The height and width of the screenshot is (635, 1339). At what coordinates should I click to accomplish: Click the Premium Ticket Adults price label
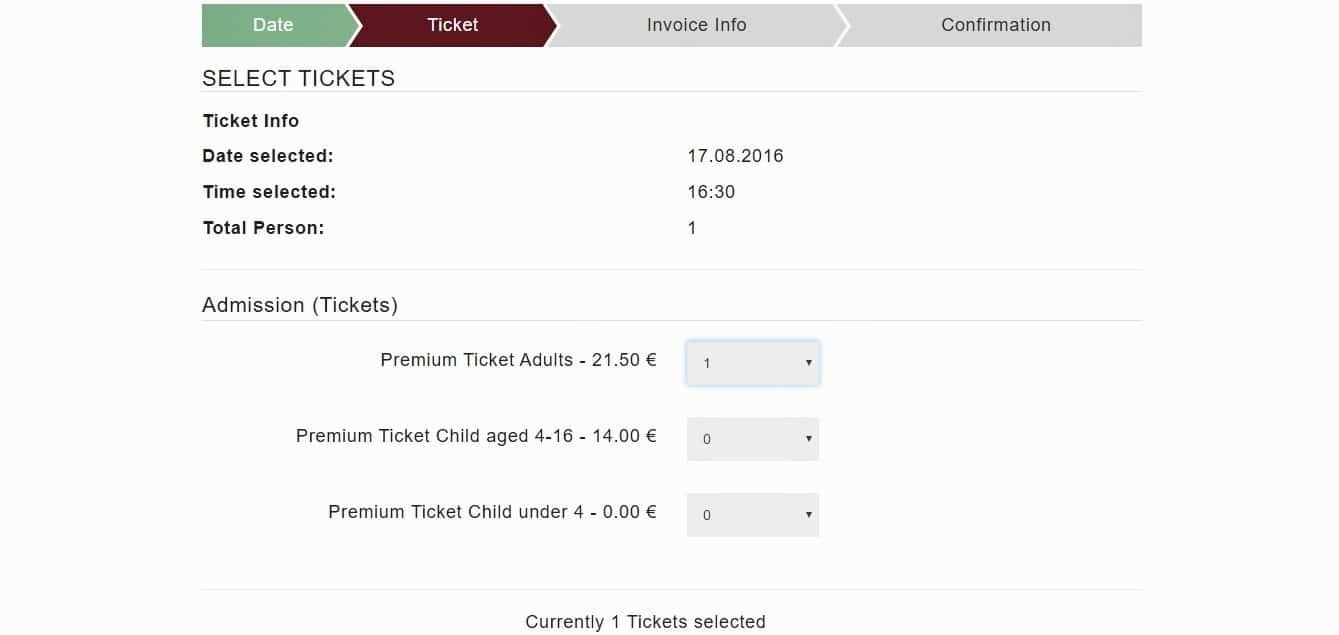(518, 360)
